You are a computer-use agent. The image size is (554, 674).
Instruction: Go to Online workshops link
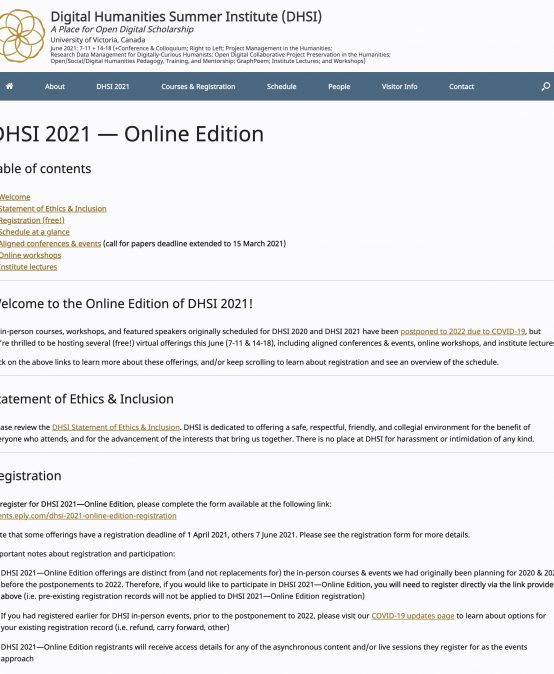pos(31,255)
